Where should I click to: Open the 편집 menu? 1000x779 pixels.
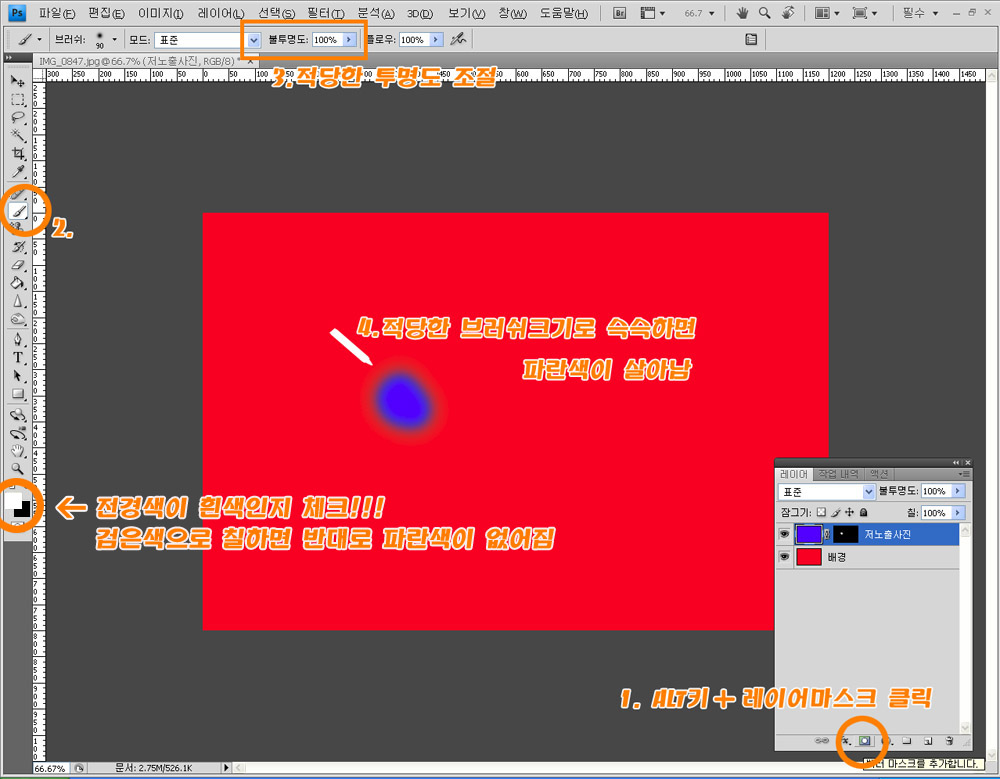[107, 13]
